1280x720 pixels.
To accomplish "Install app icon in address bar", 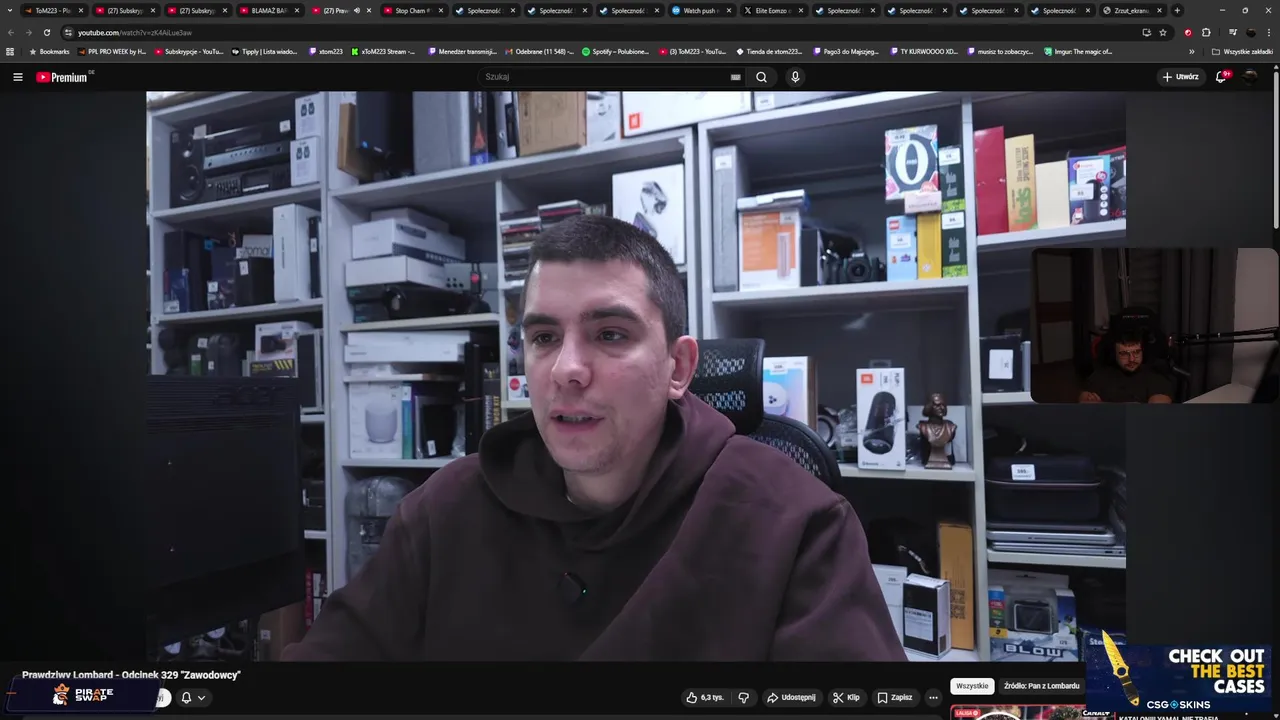I will click(1147, 32).
